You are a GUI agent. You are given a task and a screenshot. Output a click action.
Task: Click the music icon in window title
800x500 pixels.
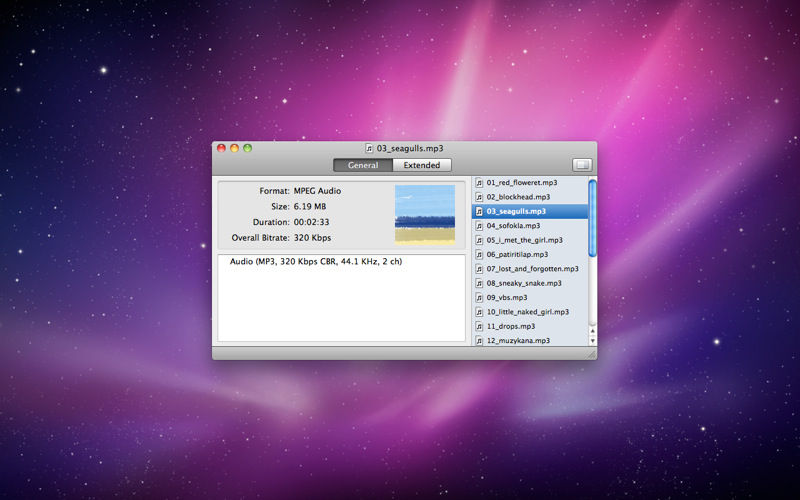369,148
